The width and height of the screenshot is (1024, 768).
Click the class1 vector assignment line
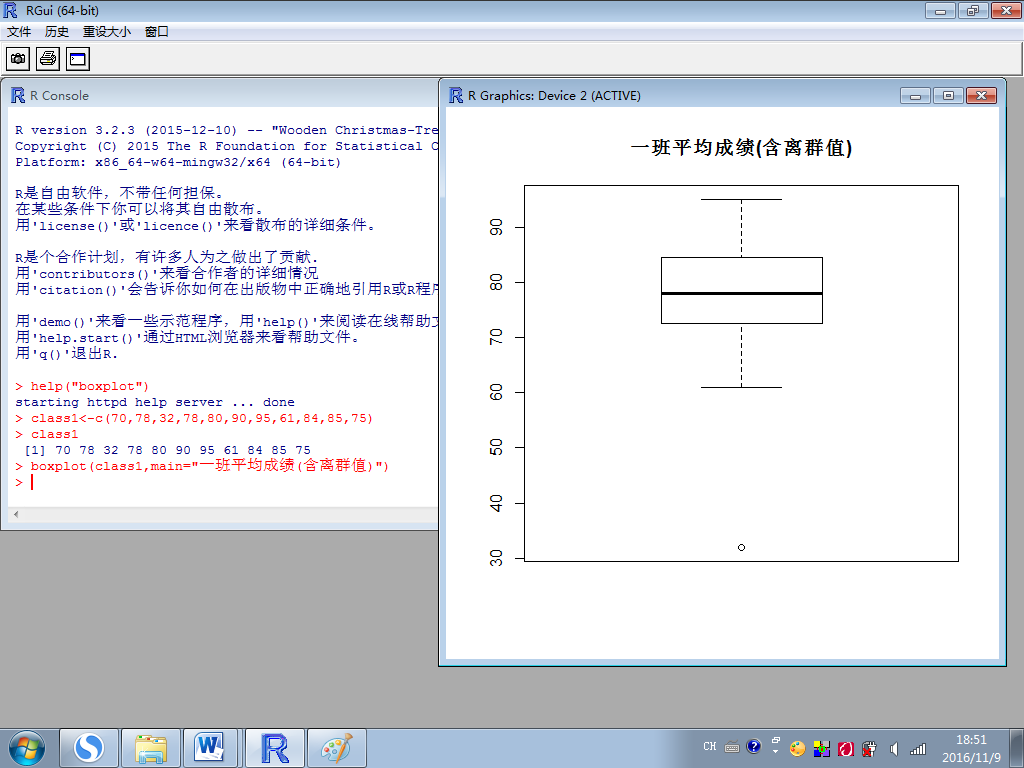pos(194,418)
